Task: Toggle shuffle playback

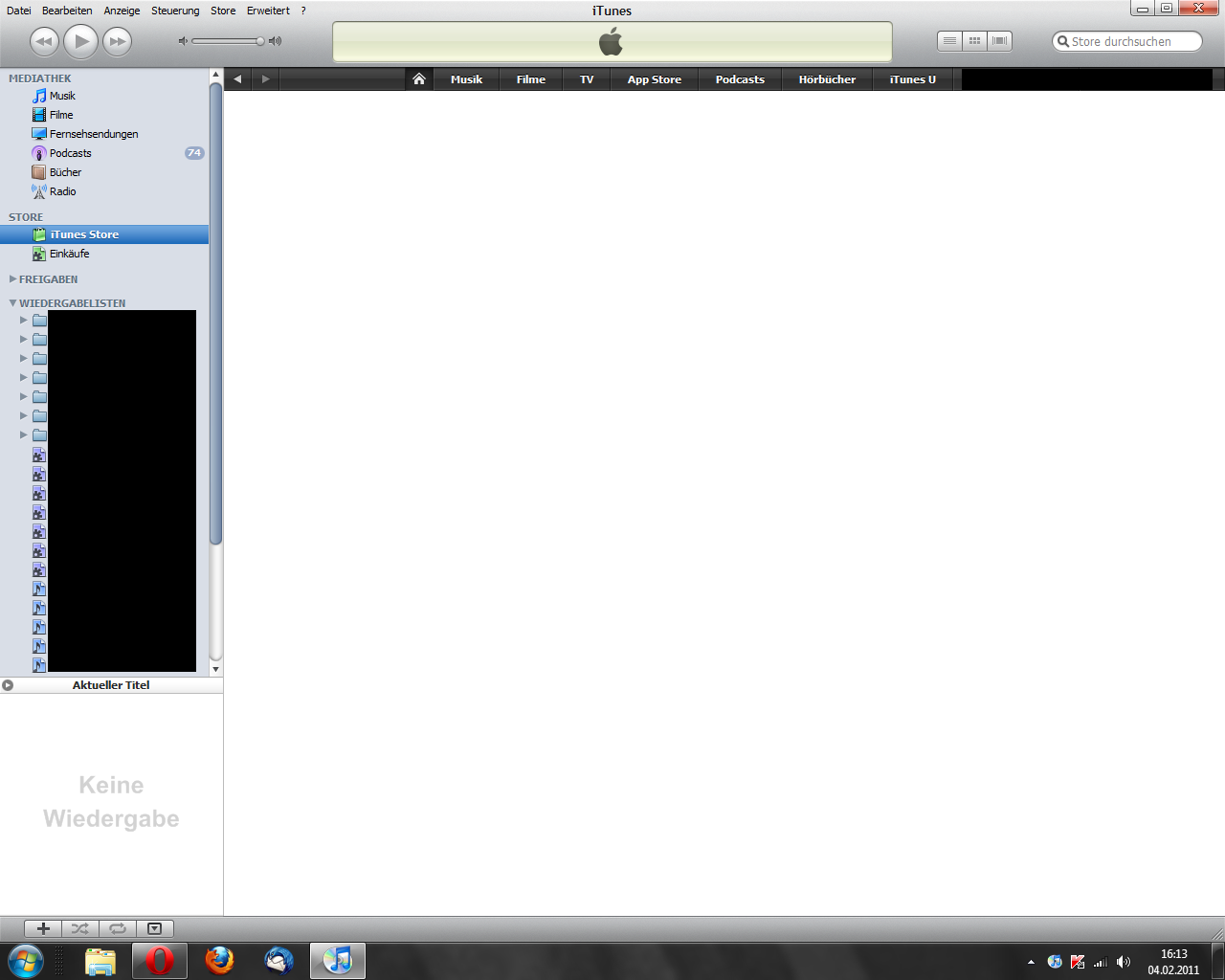Action: coord(80,928)
